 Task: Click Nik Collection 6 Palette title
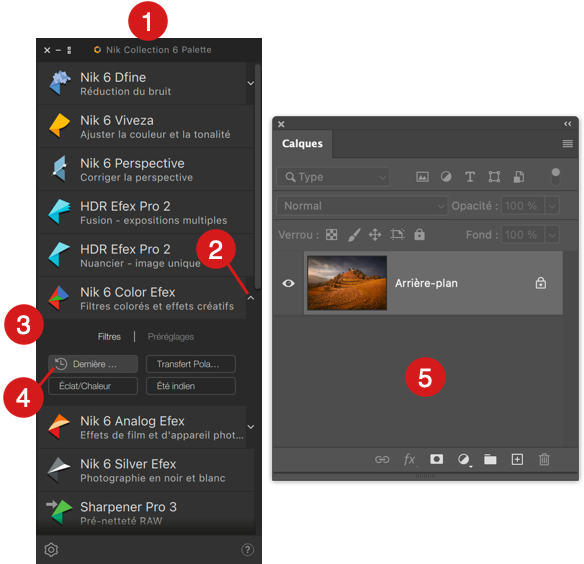159,50
